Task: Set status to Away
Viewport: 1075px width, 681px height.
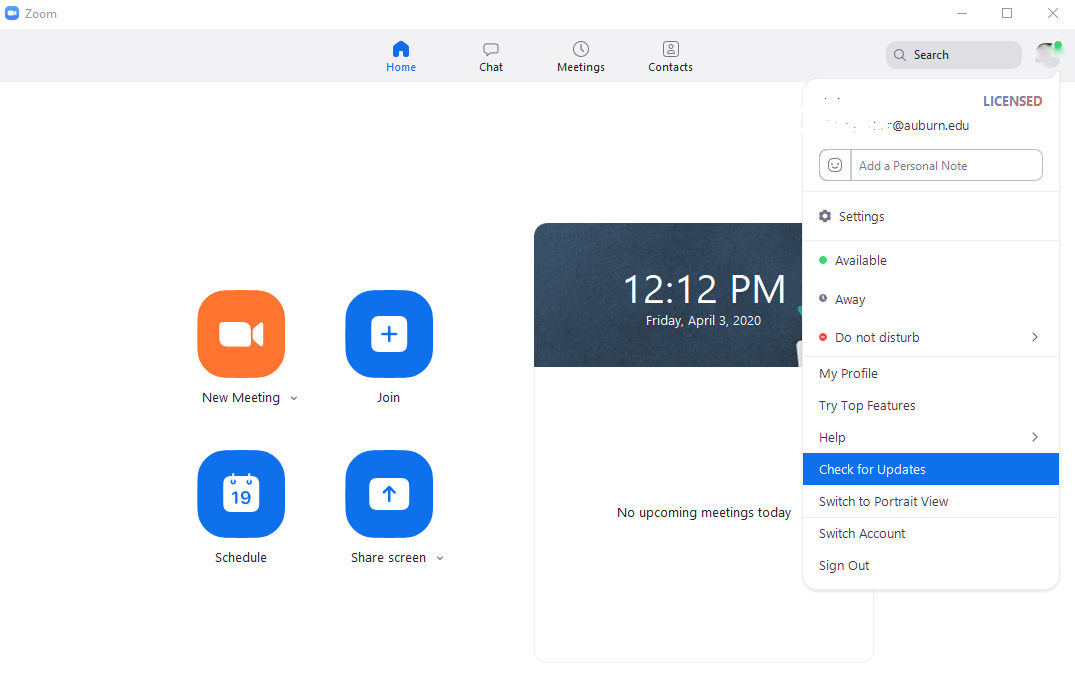Action: (x=930, y=300)
